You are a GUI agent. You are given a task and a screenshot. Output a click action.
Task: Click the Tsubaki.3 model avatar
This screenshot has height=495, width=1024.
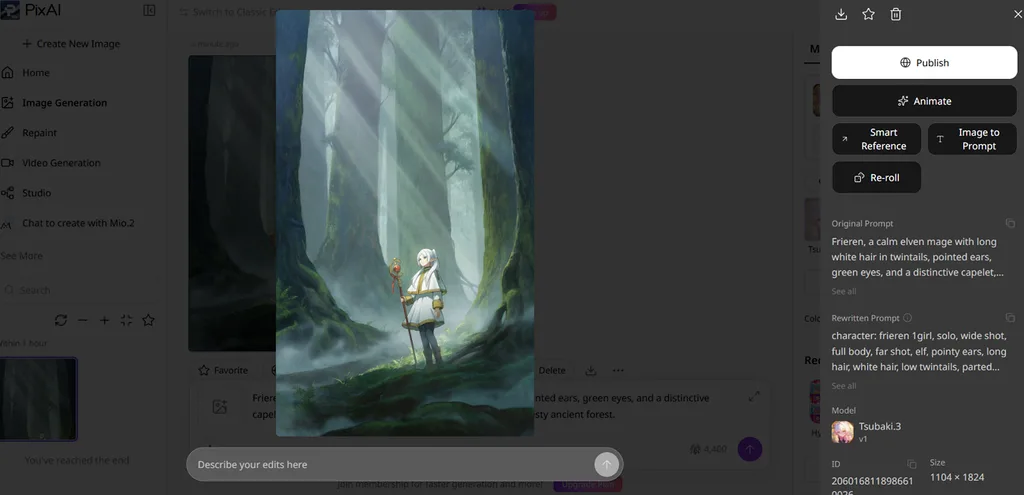pos(842,432)
